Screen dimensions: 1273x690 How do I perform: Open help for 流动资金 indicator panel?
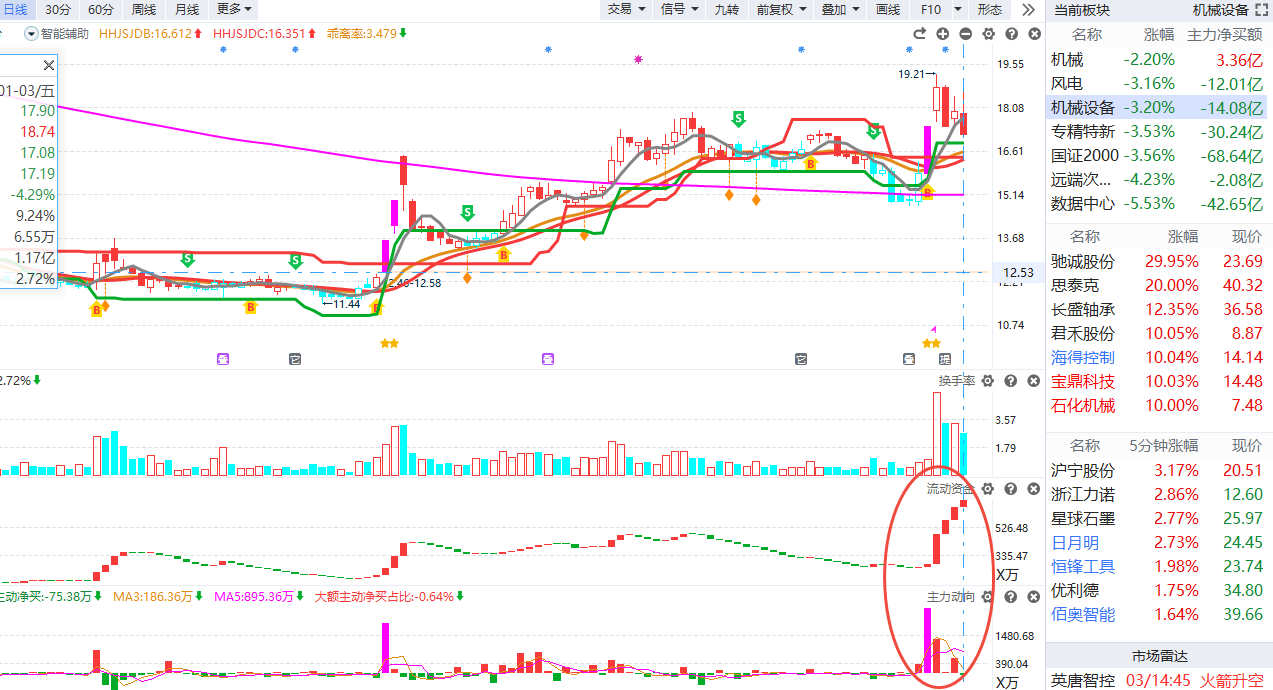1010,489
